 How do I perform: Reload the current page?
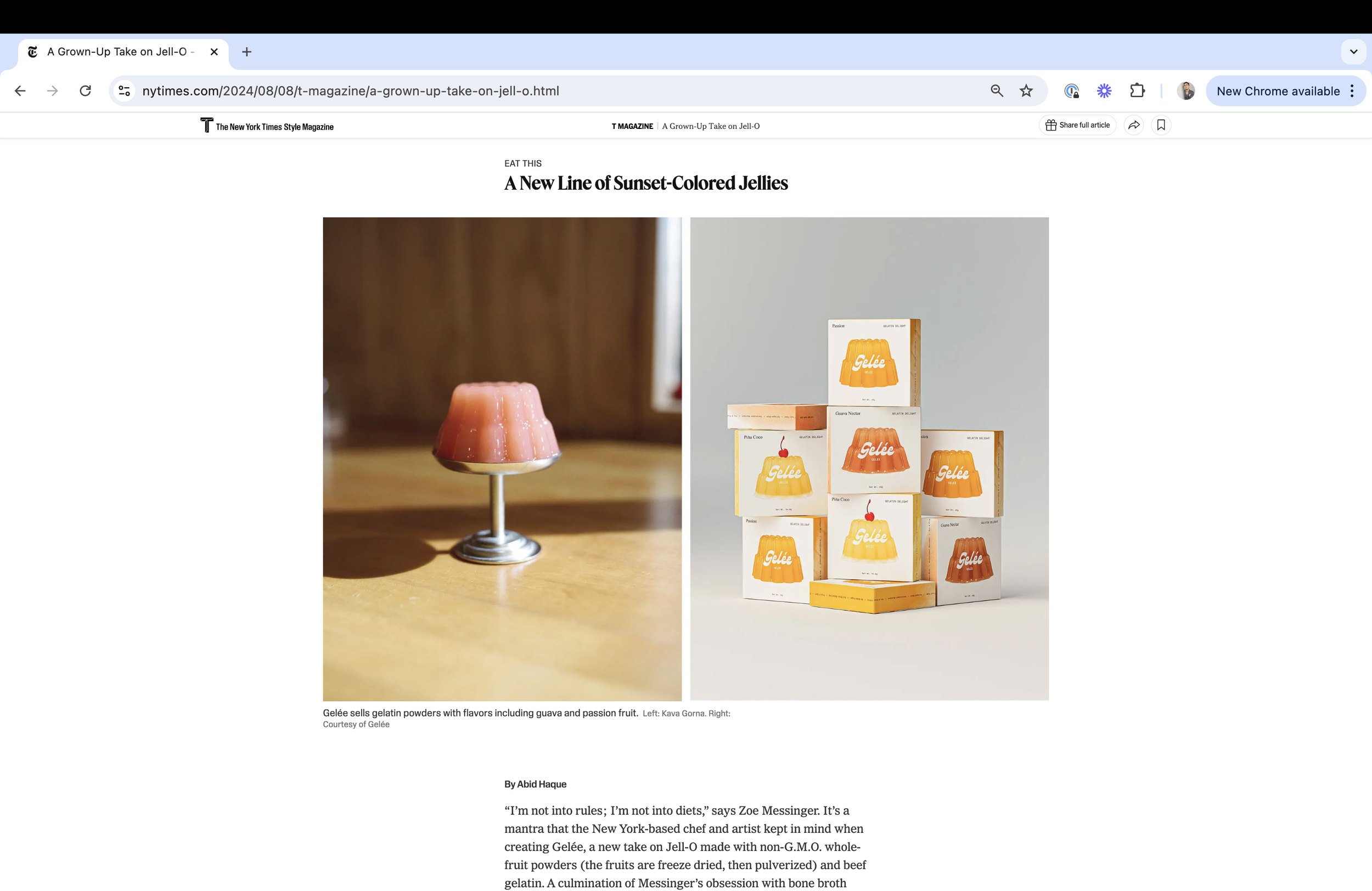85,91
